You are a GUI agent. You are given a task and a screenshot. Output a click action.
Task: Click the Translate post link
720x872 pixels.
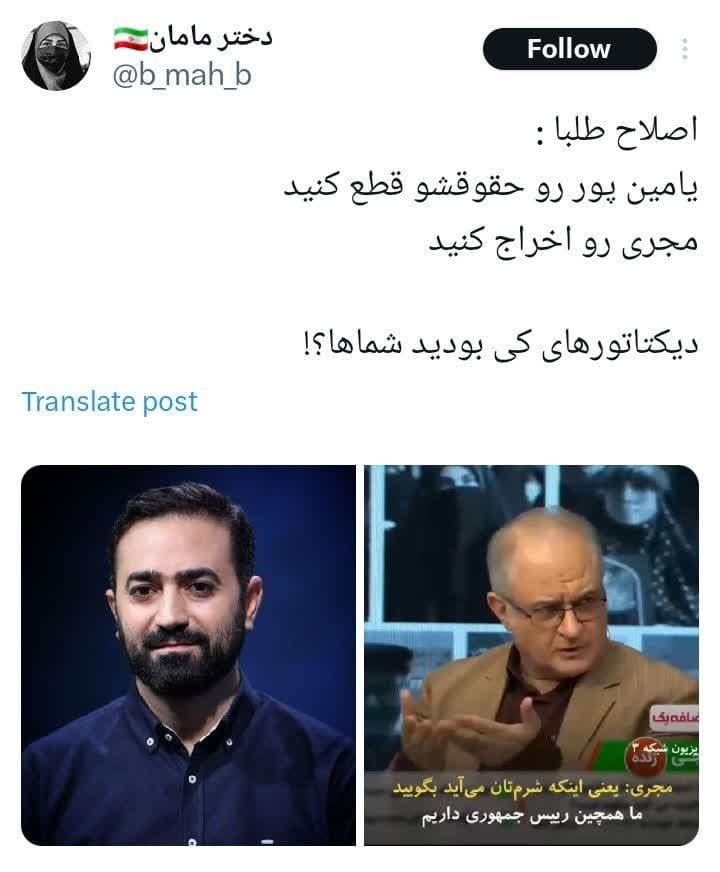109,402
